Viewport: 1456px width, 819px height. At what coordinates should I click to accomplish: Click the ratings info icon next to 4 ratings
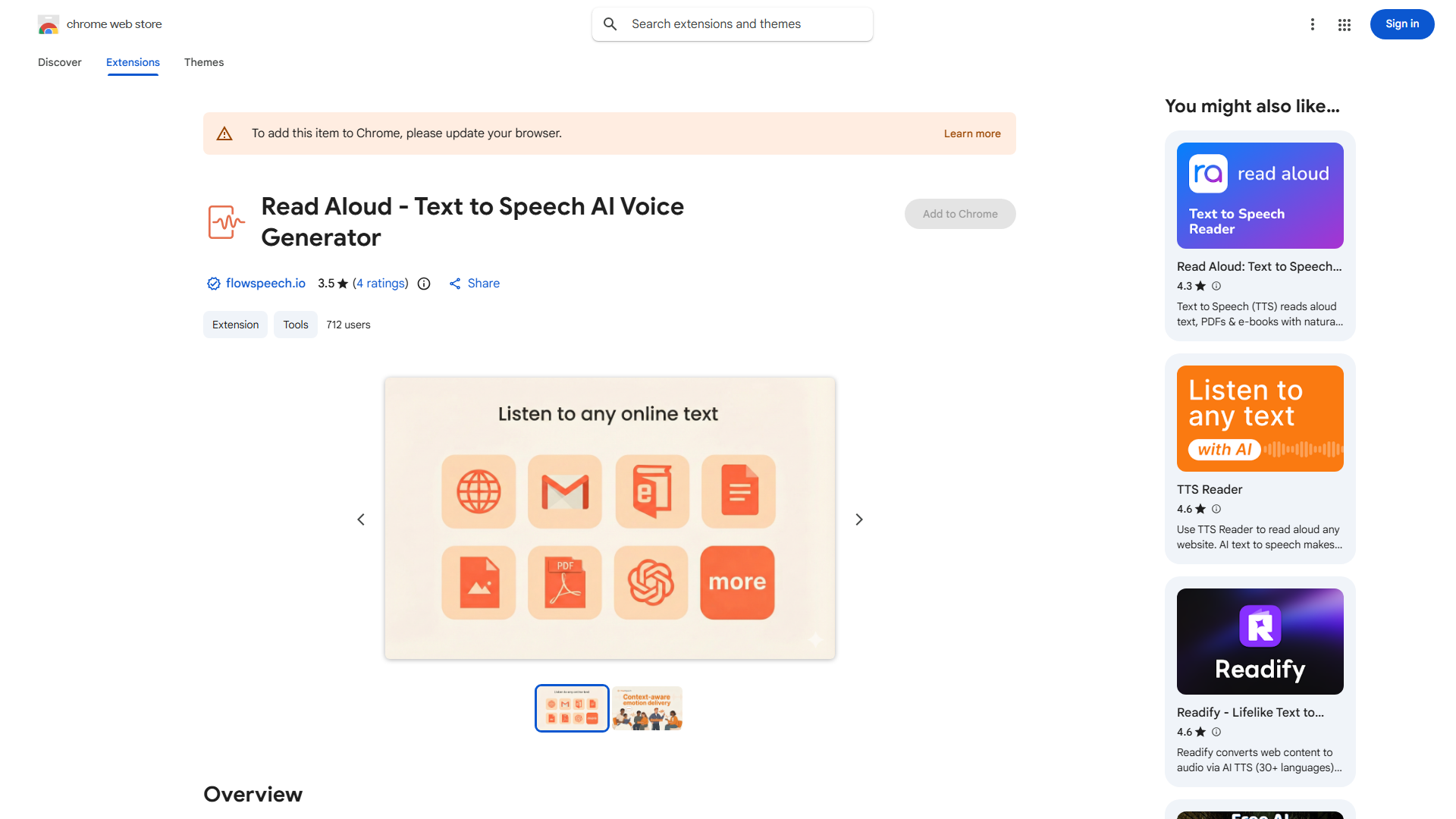pyautogui.click(x=424, y=284)
